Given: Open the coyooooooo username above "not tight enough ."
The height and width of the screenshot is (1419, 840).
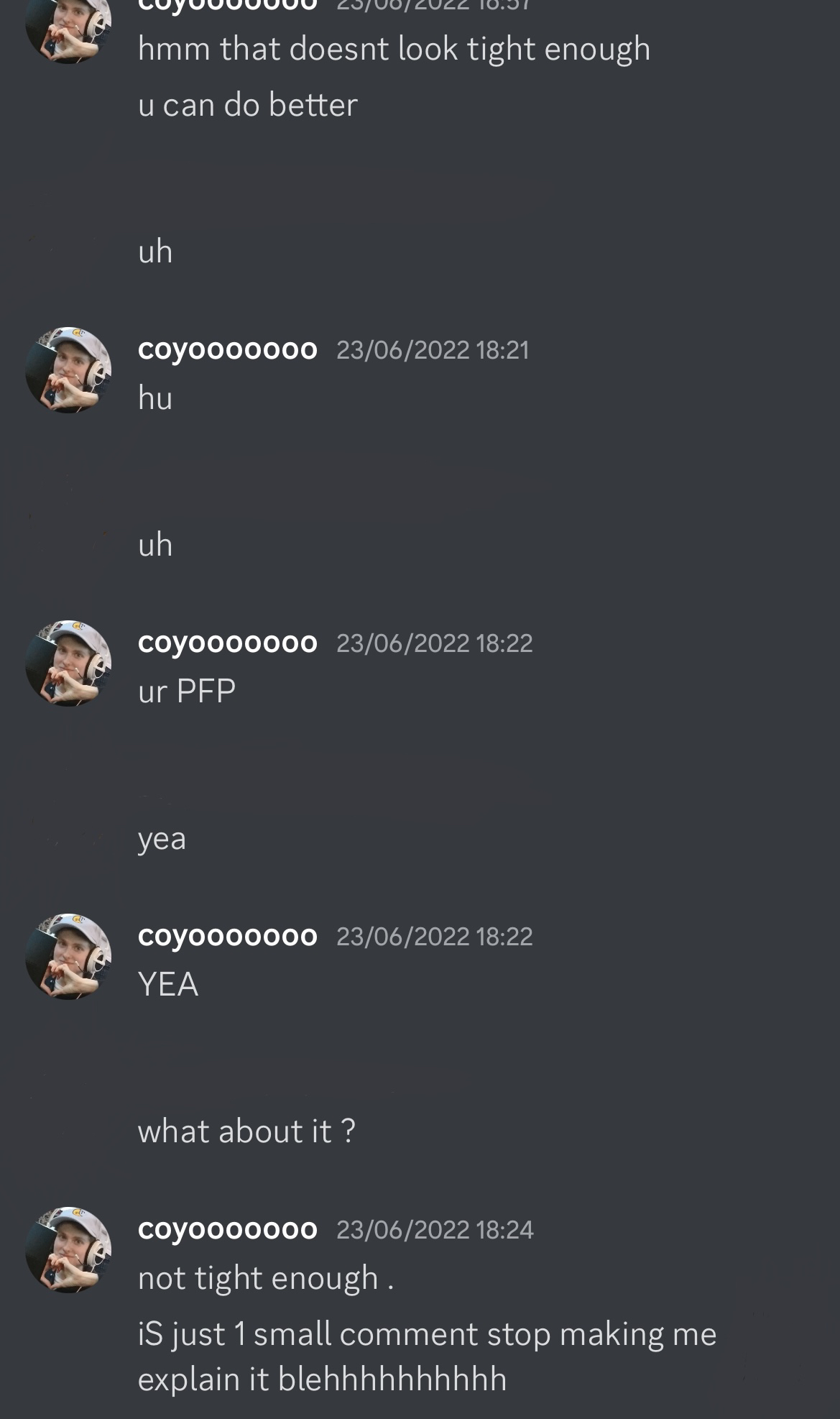Looking at the screenshot, I should coord(227,1229).
